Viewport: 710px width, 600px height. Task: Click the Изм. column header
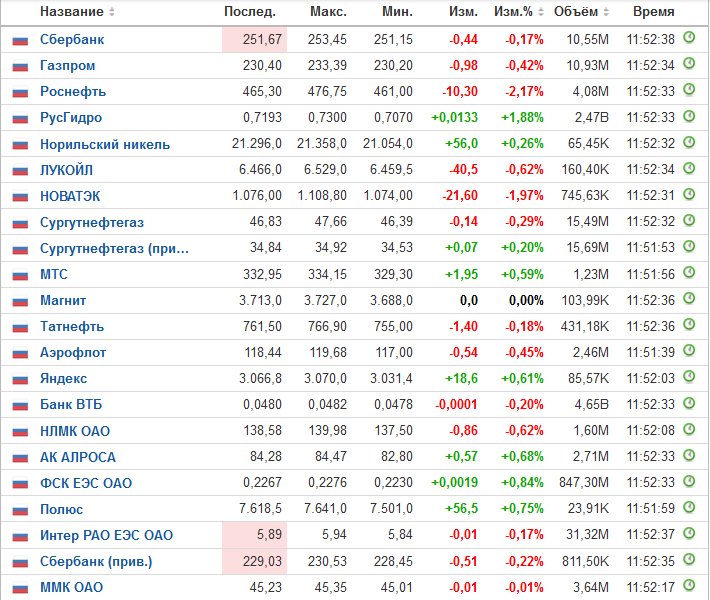pos(463,12)
